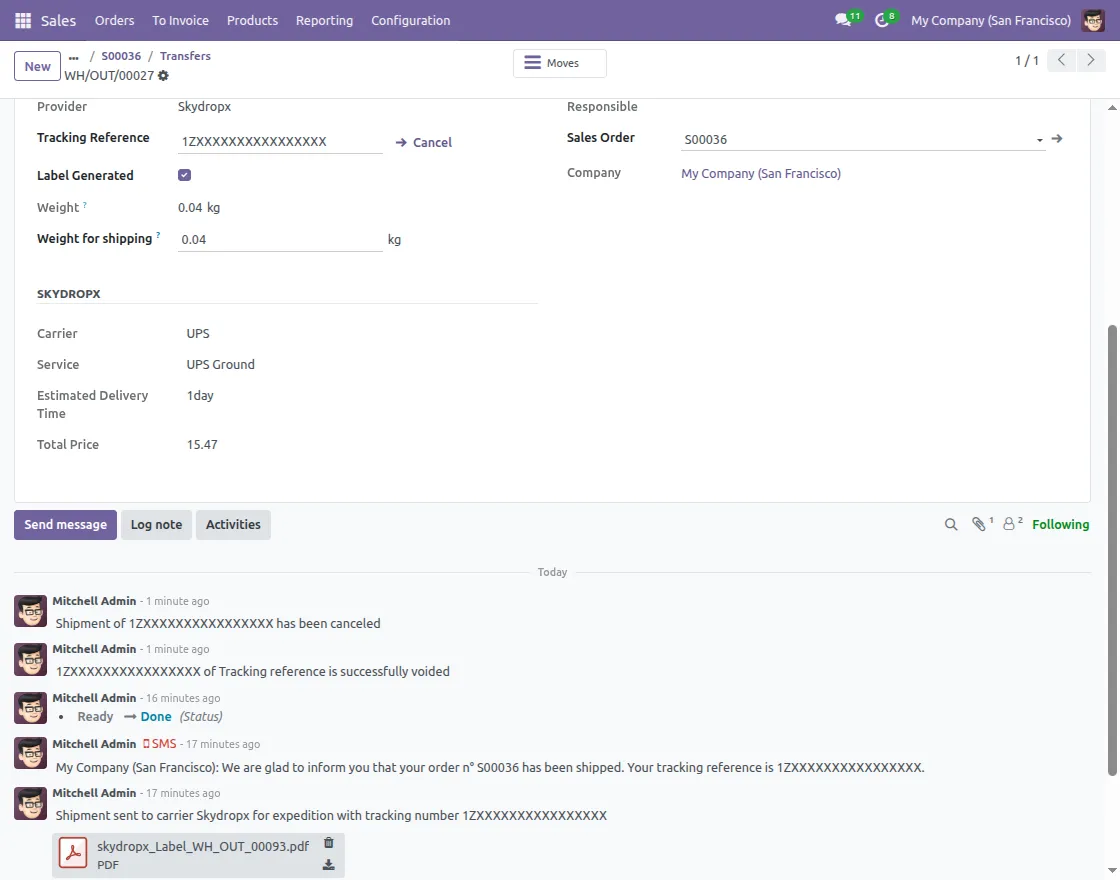Download the skydropx_Label_WH_OUT_00093.pdf file

pos(328,863)
